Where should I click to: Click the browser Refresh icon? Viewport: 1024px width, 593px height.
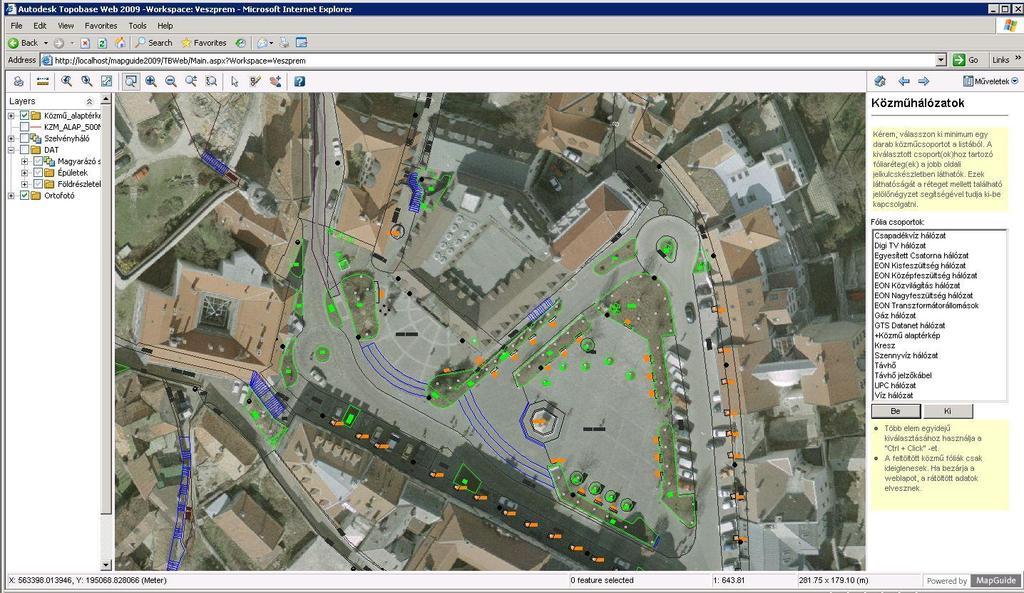click(102, 43)
